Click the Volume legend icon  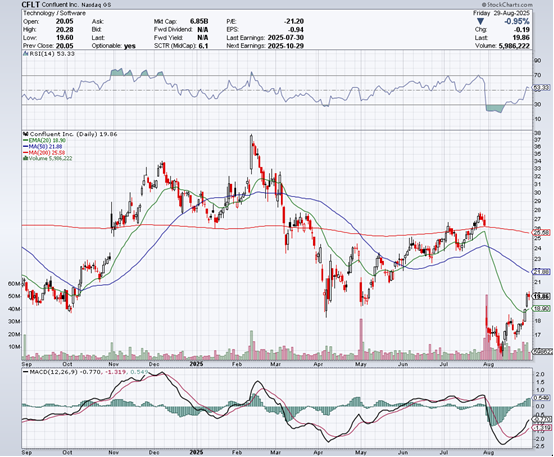click(25, 158)
